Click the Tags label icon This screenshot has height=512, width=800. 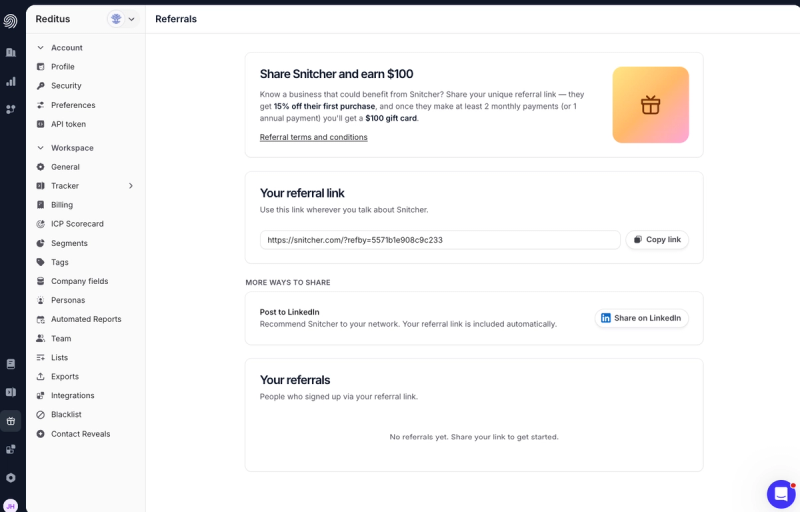point(41,262)
